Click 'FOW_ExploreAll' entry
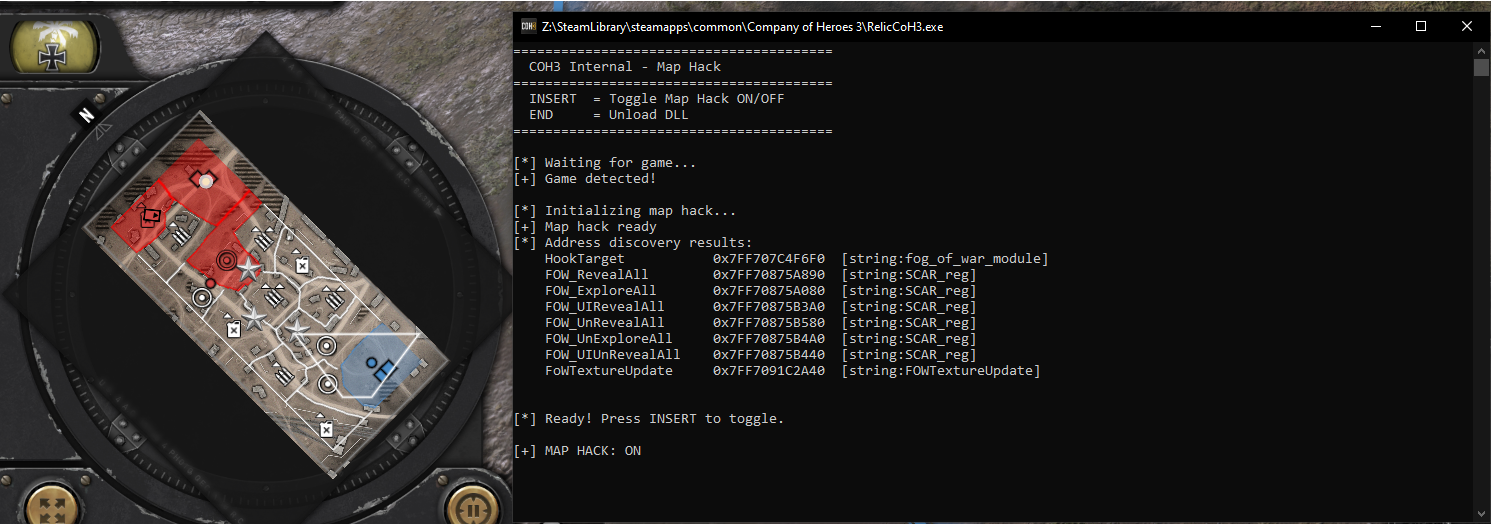The height and width of the screenshot is (524, 1493). [601, 291]
